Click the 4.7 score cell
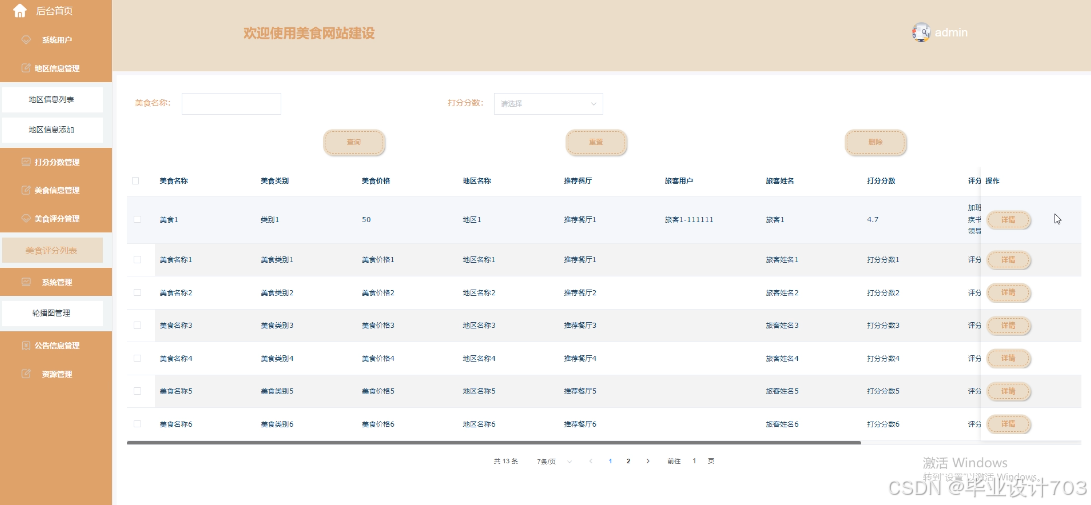This screenshot has height=505, width=1091. point(873,219)
